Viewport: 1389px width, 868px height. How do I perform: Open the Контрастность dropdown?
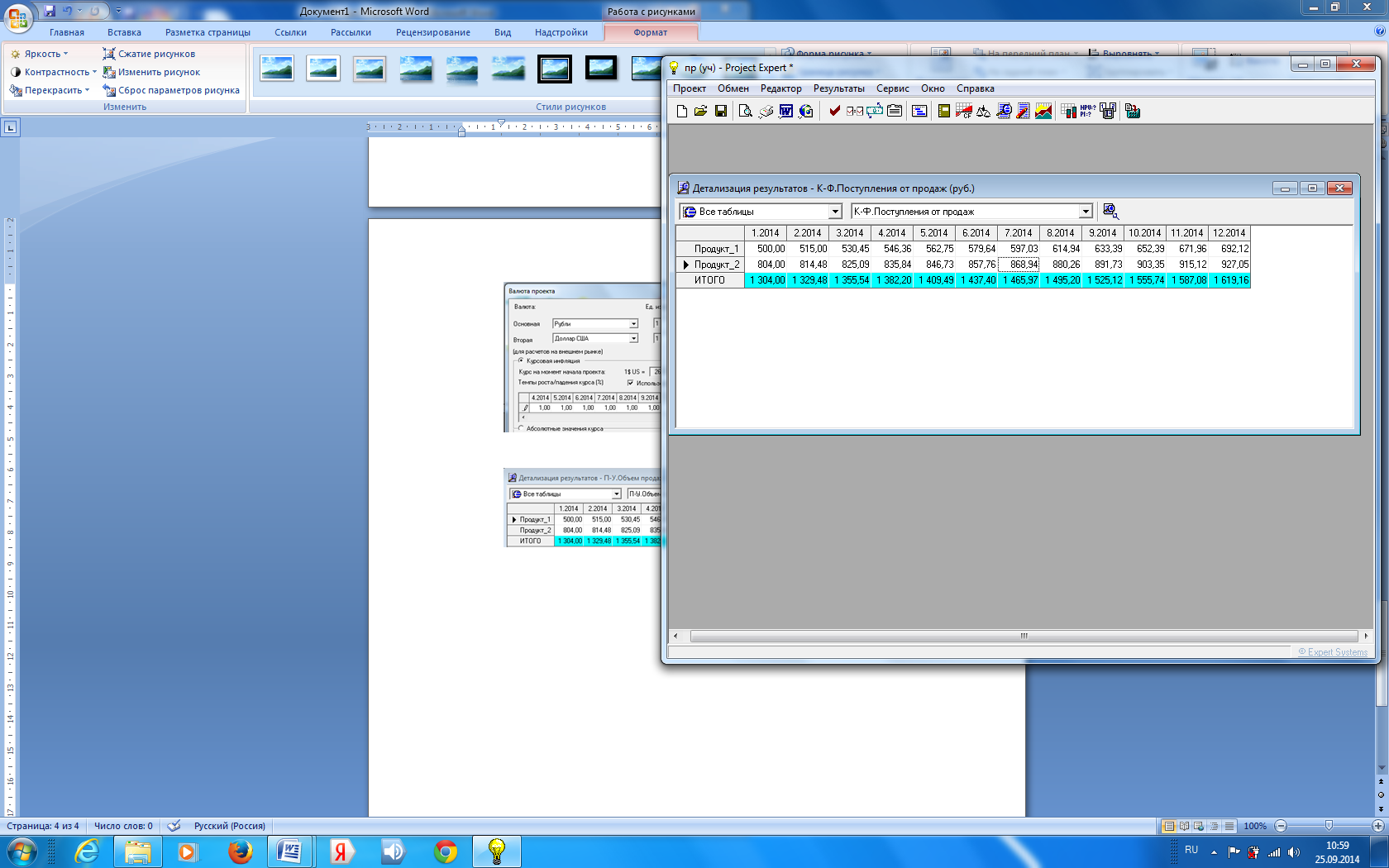(x=53, y=72)
